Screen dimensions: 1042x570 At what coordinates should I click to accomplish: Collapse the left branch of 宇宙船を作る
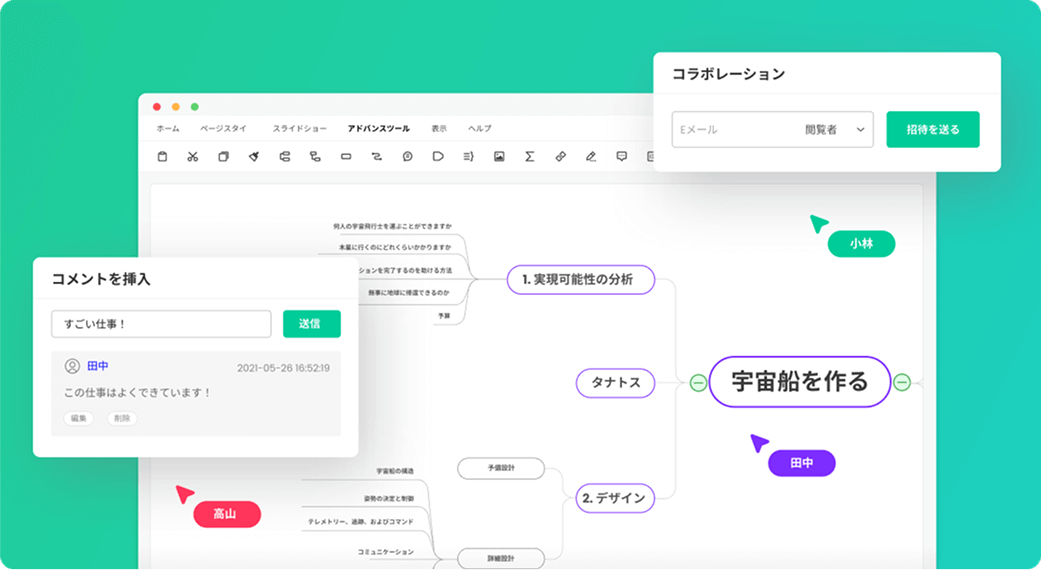tap(698, 382)
